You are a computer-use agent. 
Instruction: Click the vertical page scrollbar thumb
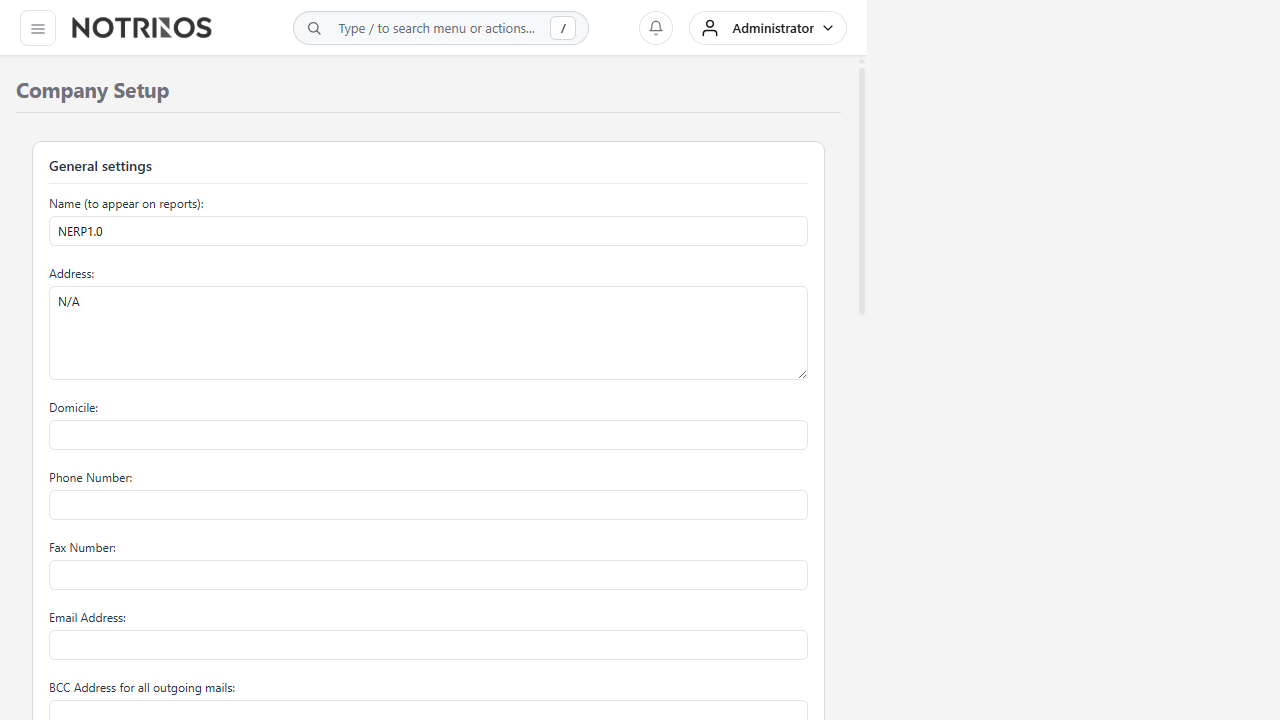(x=862, y=190)
